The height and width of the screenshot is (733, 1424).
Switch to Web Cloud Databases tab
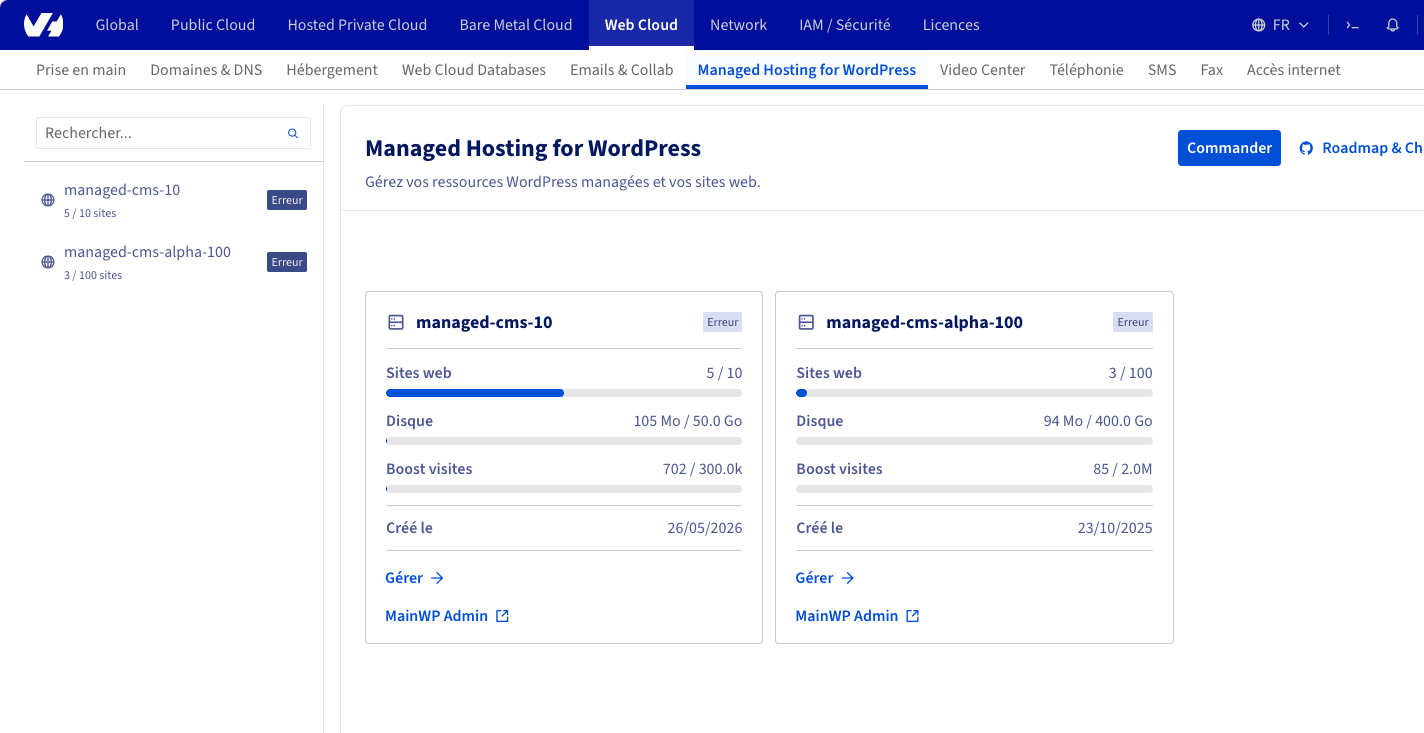(x=474, y=70)
